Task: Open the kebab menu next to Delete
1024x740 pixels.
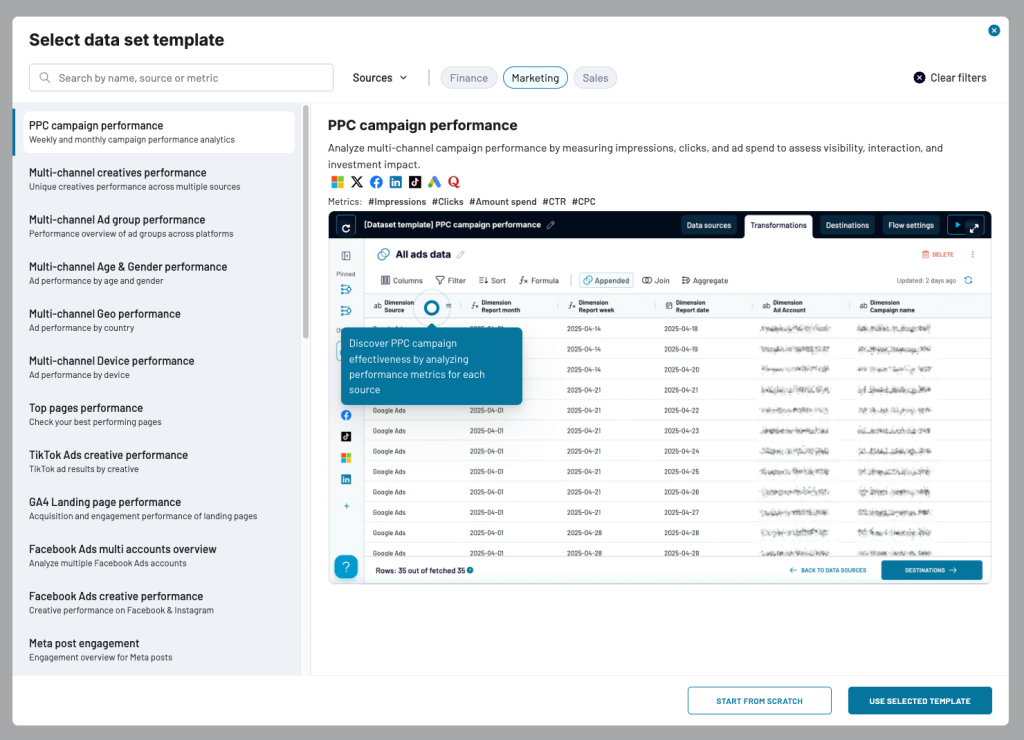Action: 973,254
